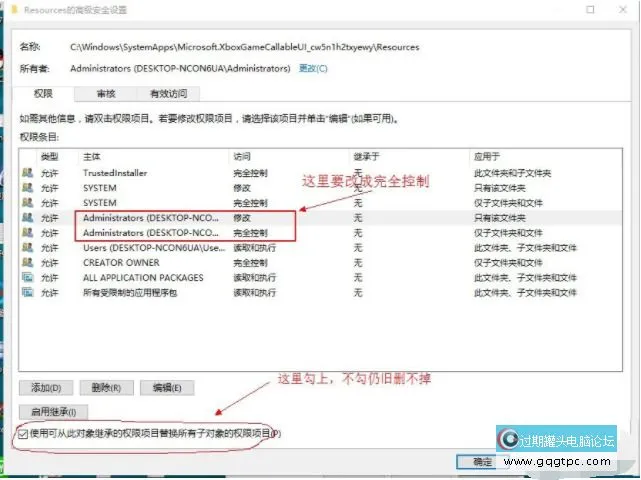The height and width of the screenshot is (480, 641).
Task: Click the package icon beside ALL APPLICATION PACKAGES
Action: (x=27, y=278)
